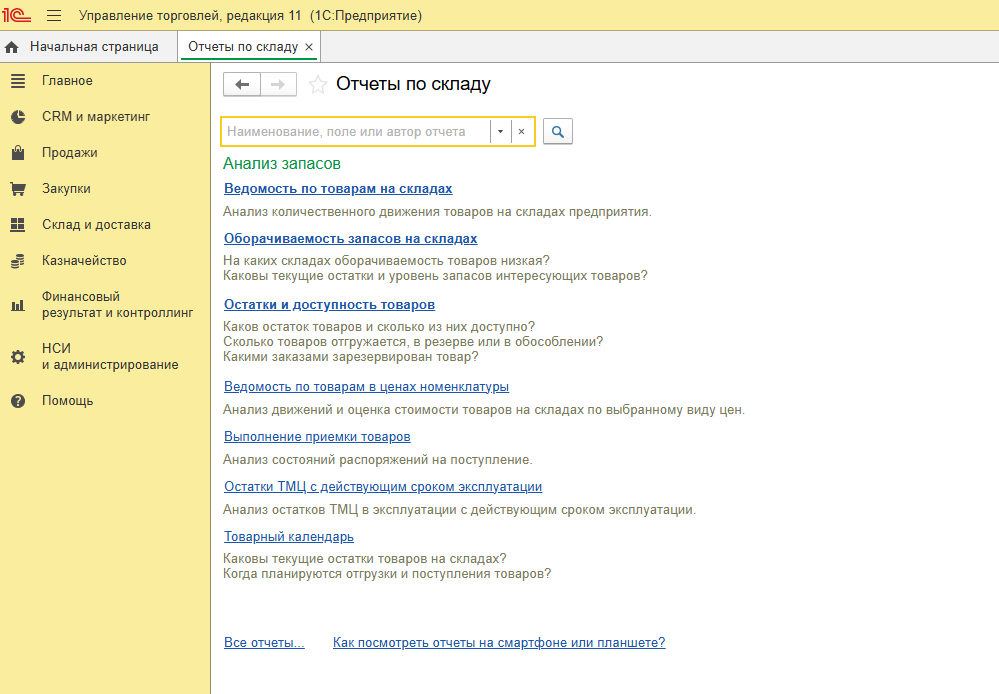Click the magnifier search button
The image size is (999, 694).
click(557, 132)
